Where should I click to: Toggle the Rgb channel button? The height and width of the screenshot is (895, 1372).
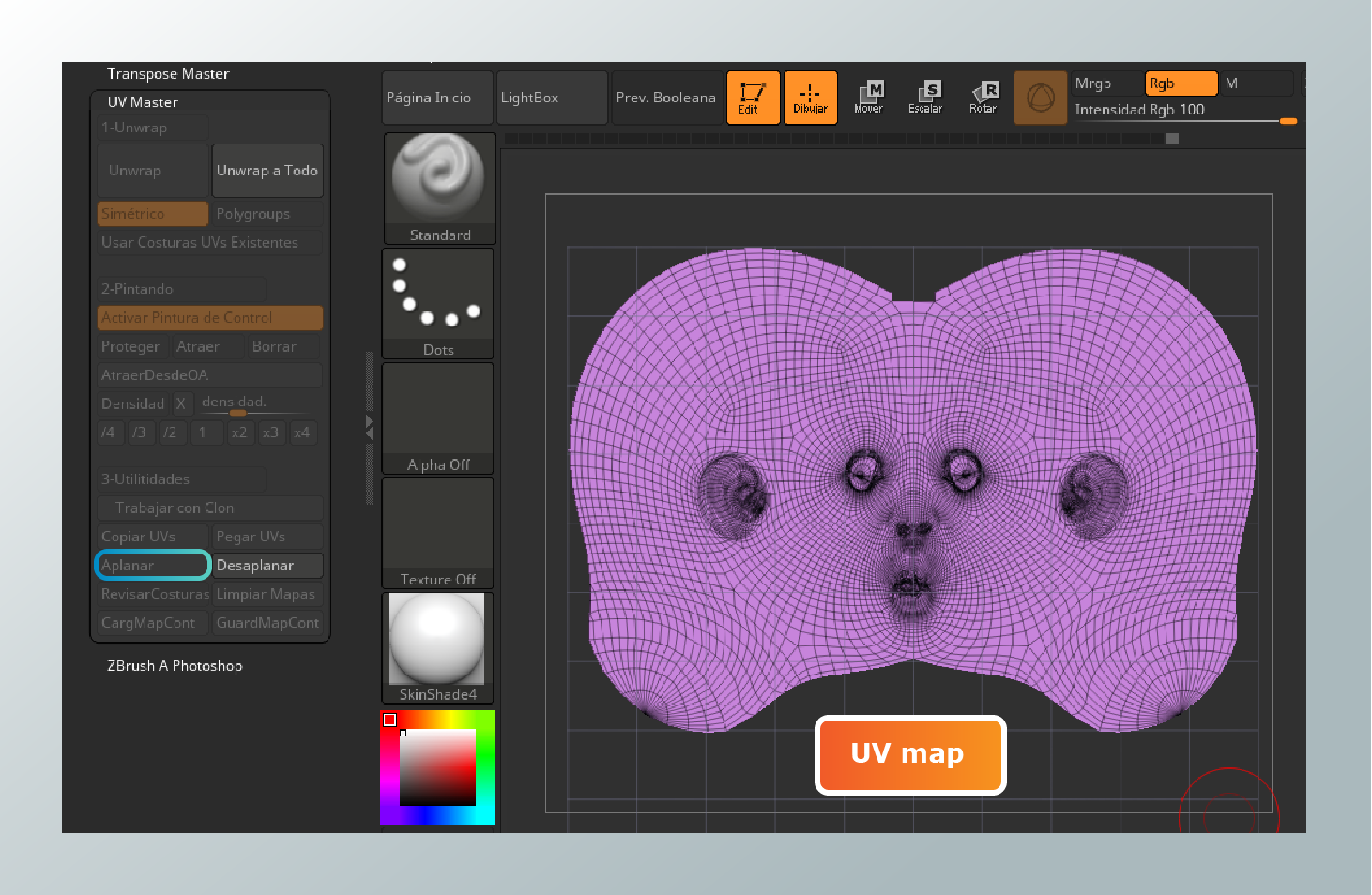(1181, 83)
